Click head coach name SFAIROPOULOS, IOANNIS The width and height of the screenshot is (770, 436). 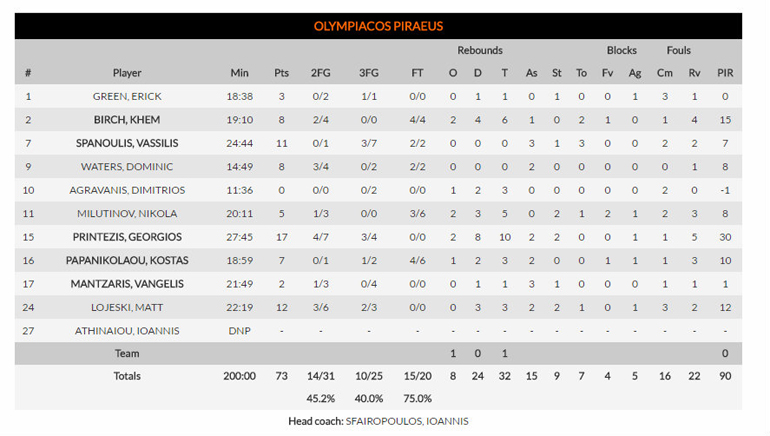click(408, 421)
